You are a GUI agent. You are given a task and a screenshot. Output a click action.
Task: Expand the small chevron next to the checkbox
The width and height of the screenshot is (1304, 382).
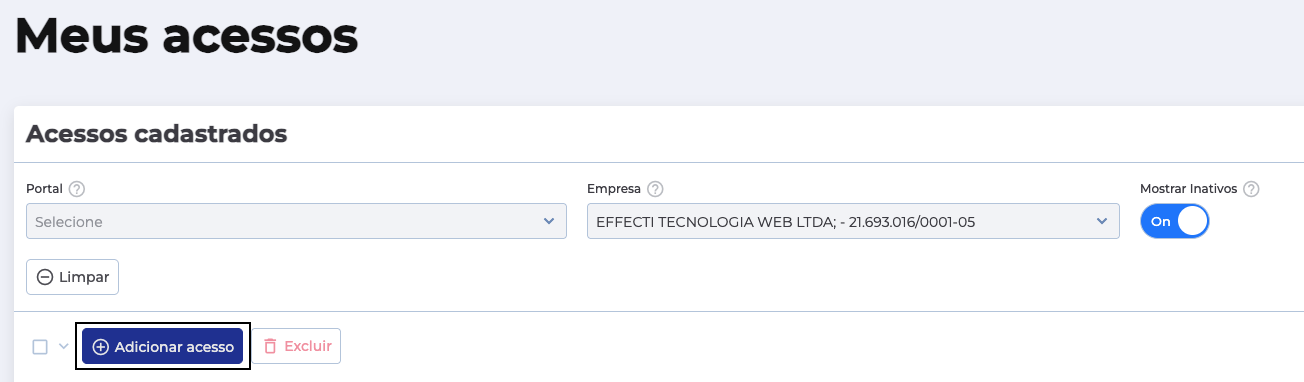(x=64, y=347)
